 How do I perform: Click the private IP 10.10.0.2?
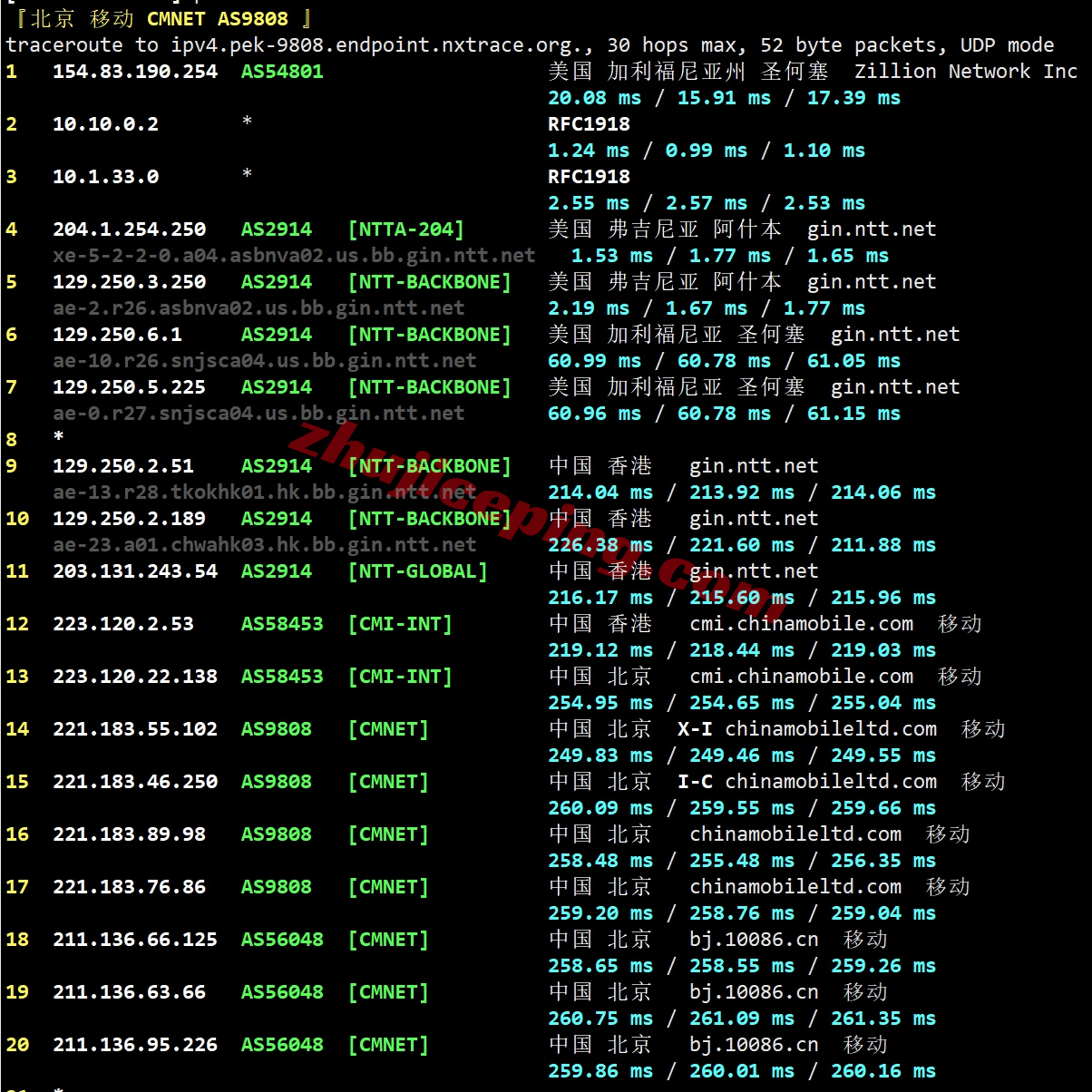pos(105,124)
